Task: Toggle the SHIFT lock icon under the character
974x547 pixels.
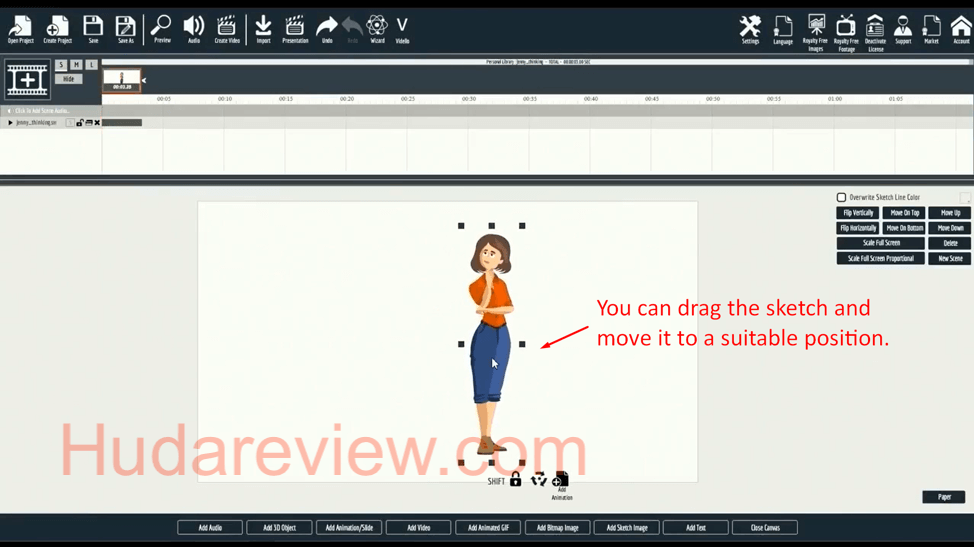Action: 516,479
